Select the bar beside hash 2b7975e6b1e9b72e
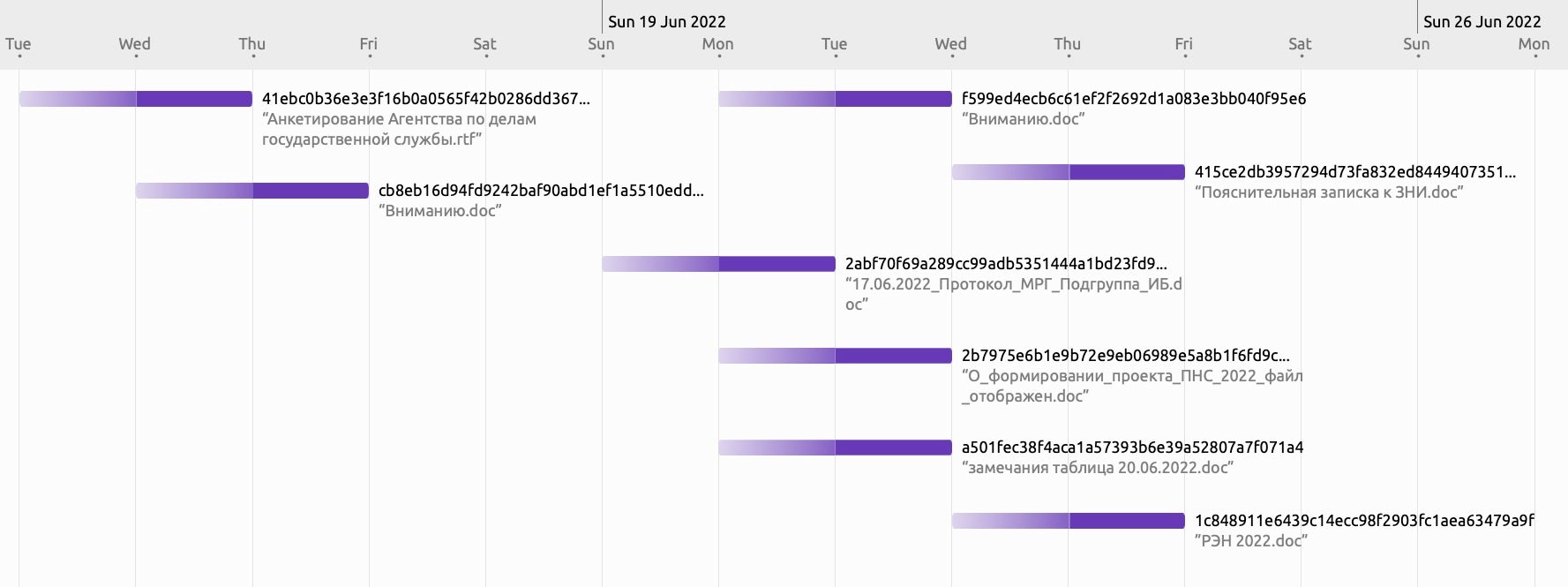 835,356
